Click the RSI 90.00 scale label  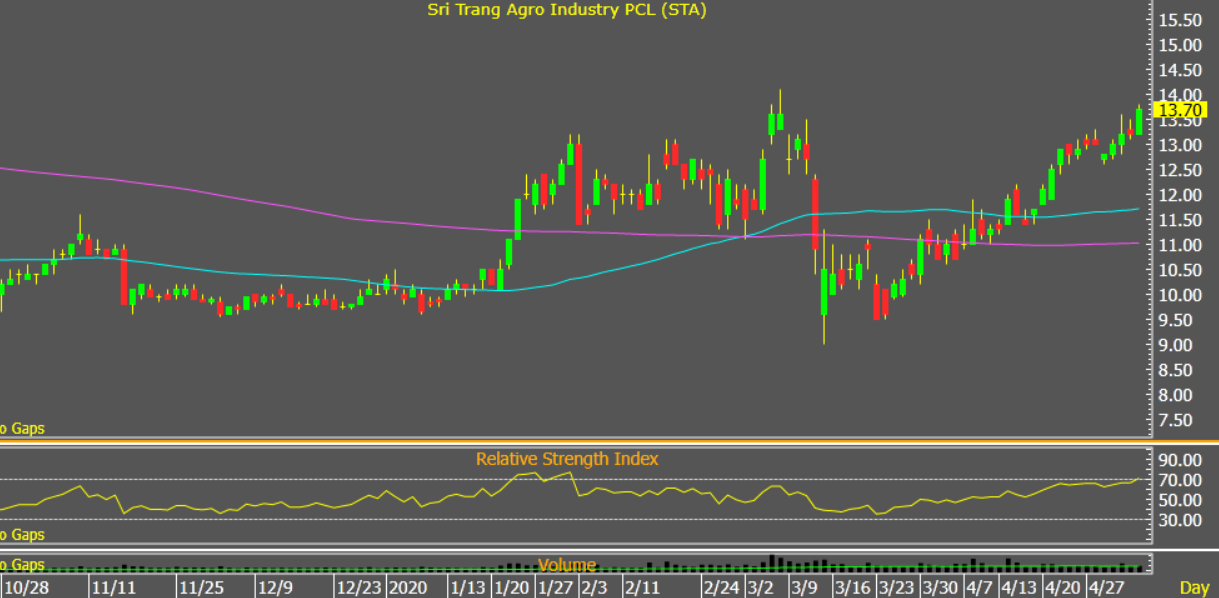1180,460
